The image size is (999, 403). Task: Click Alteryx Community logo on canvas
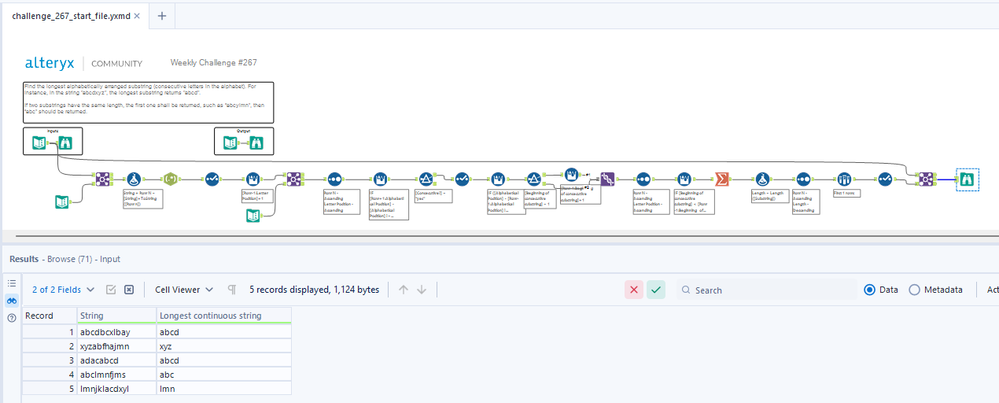tap(83, 63)
